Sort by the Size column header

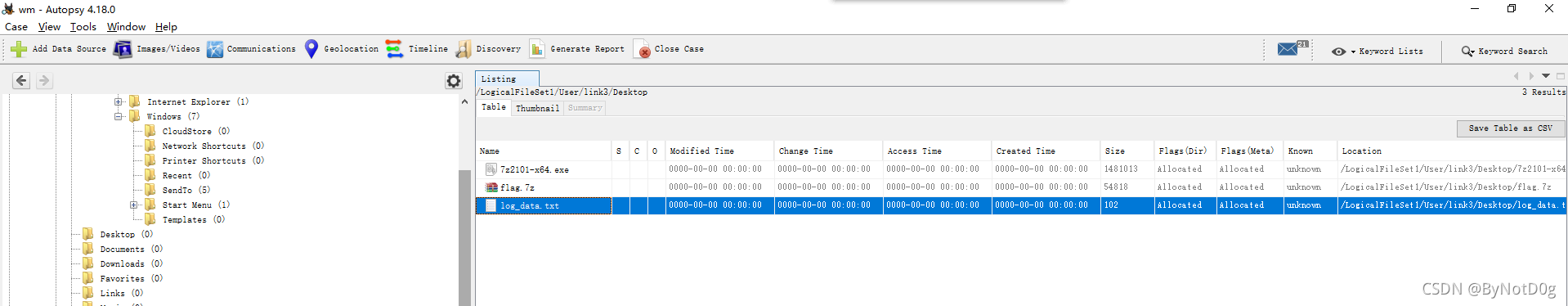[x=1127, y=151]
